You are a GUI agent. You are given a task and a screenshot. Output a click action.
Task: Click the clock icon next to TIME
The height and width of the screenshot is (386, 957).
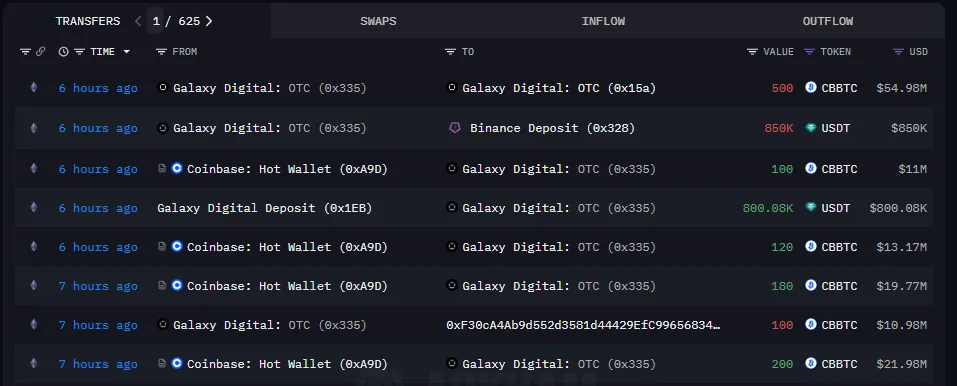pyautogui.click(x=63, y=52)
